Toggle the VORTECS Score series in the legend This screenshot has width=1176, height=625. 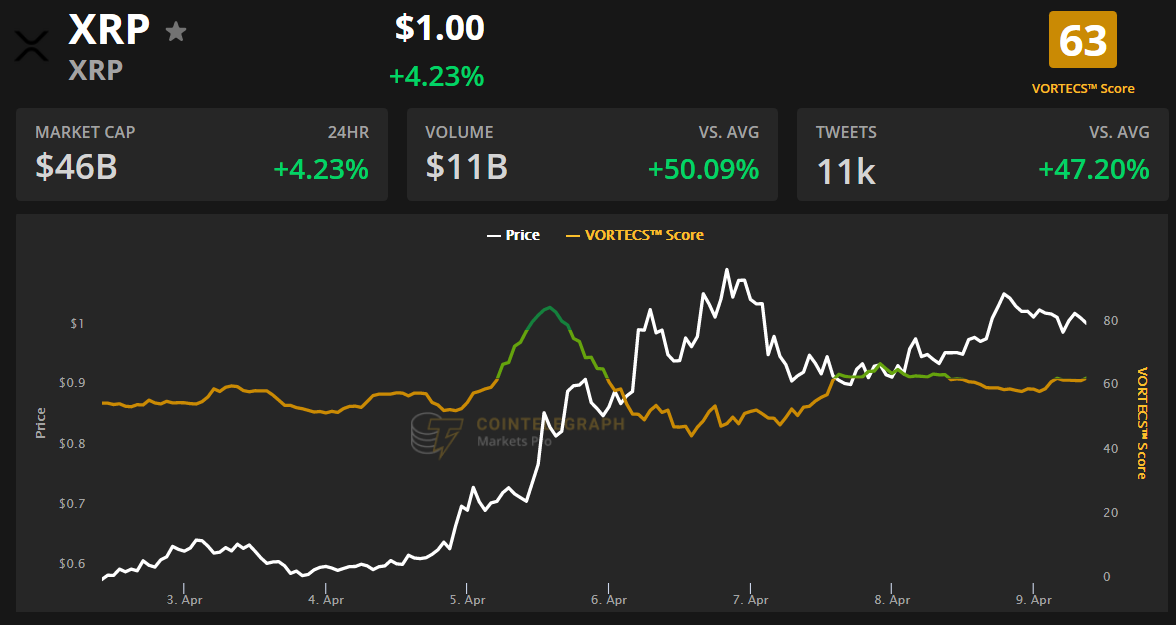tap(635, 234)
